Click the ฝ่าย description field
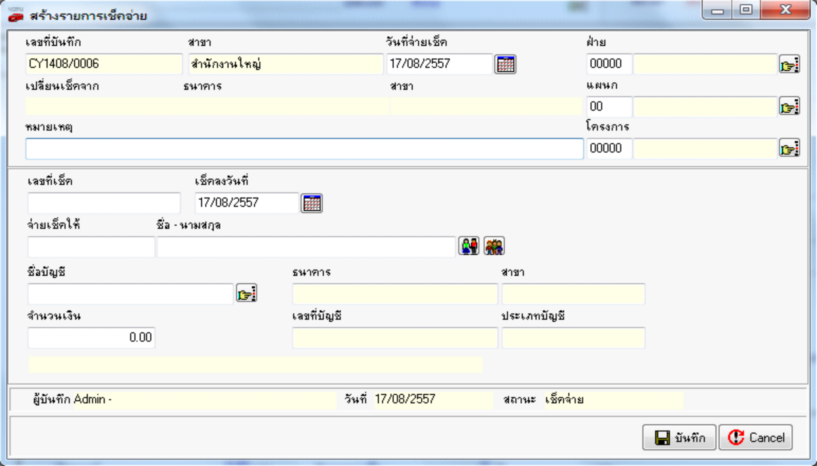 [x=705, y=64]
